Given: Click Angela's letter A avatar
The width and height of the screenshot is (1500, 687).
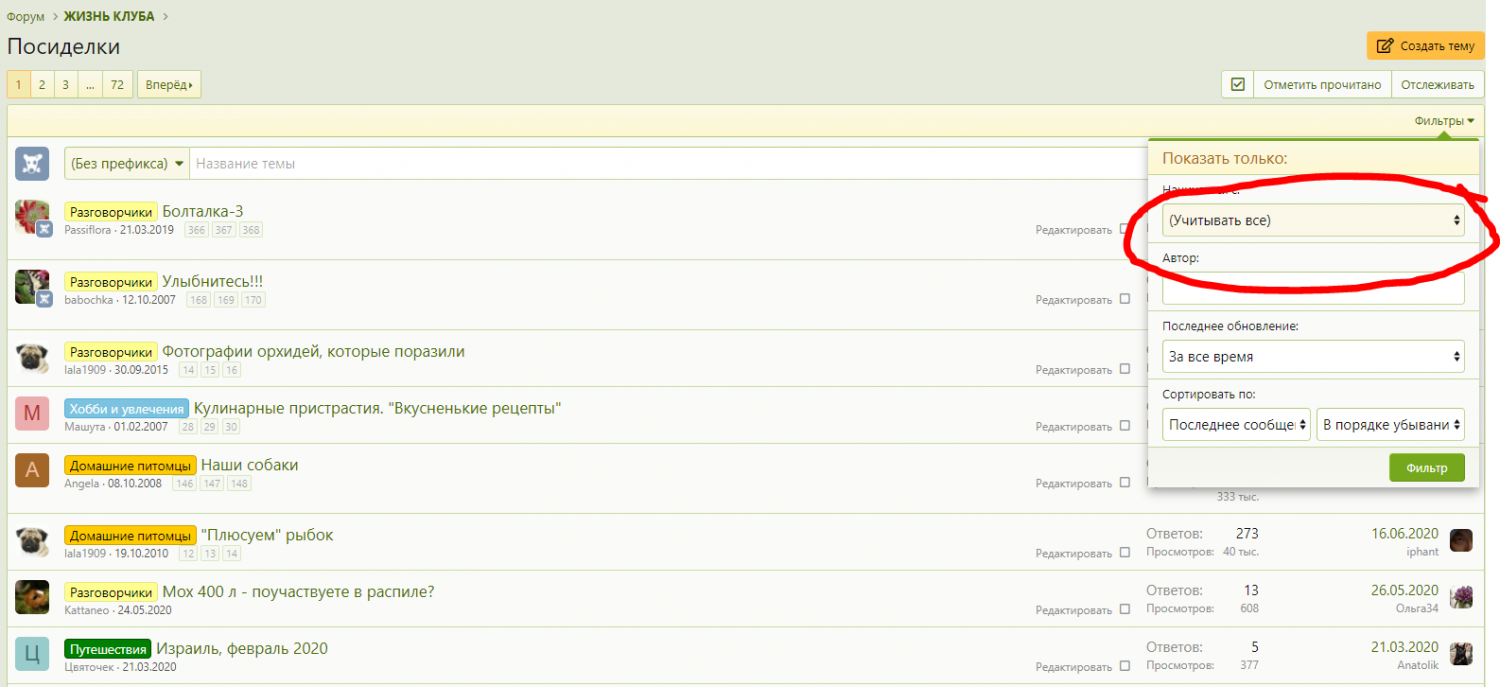Looking at the screenshot, I should (32, 470).
